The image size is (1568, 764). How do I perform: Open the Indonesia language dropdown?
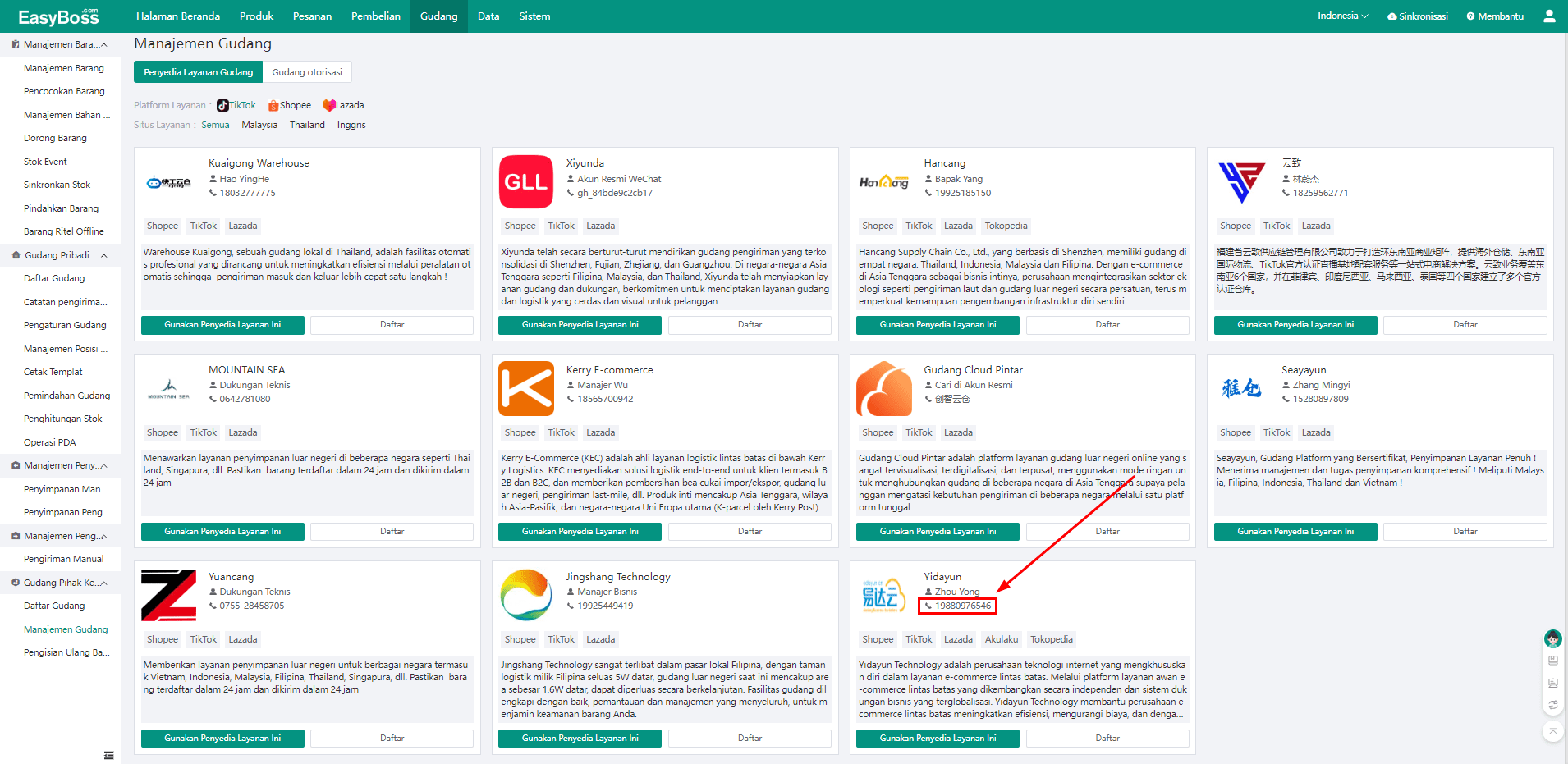pyautogui.click(x=1342, y=16)
